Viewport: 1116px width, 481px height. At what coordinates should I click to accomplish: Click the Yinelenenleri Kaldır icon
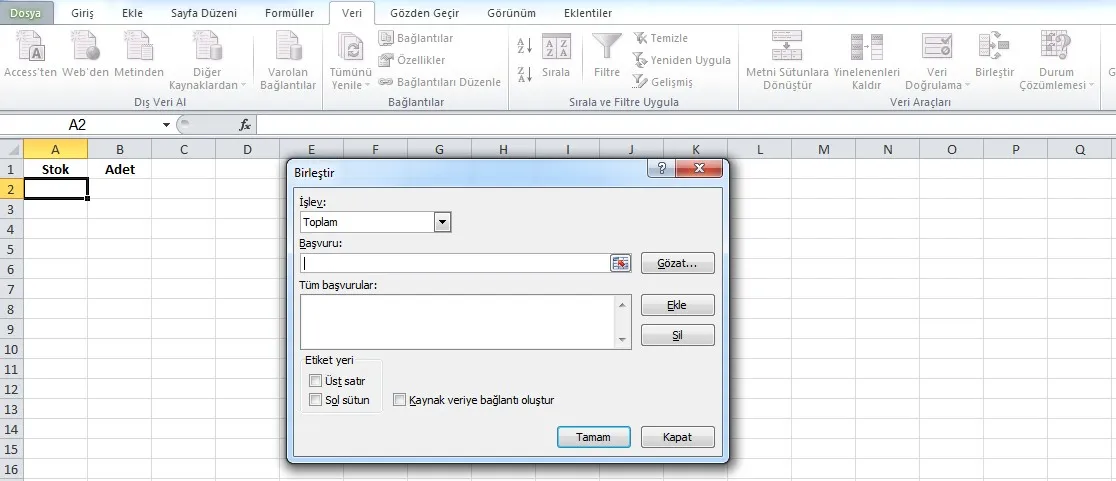(x=867, y=47)
